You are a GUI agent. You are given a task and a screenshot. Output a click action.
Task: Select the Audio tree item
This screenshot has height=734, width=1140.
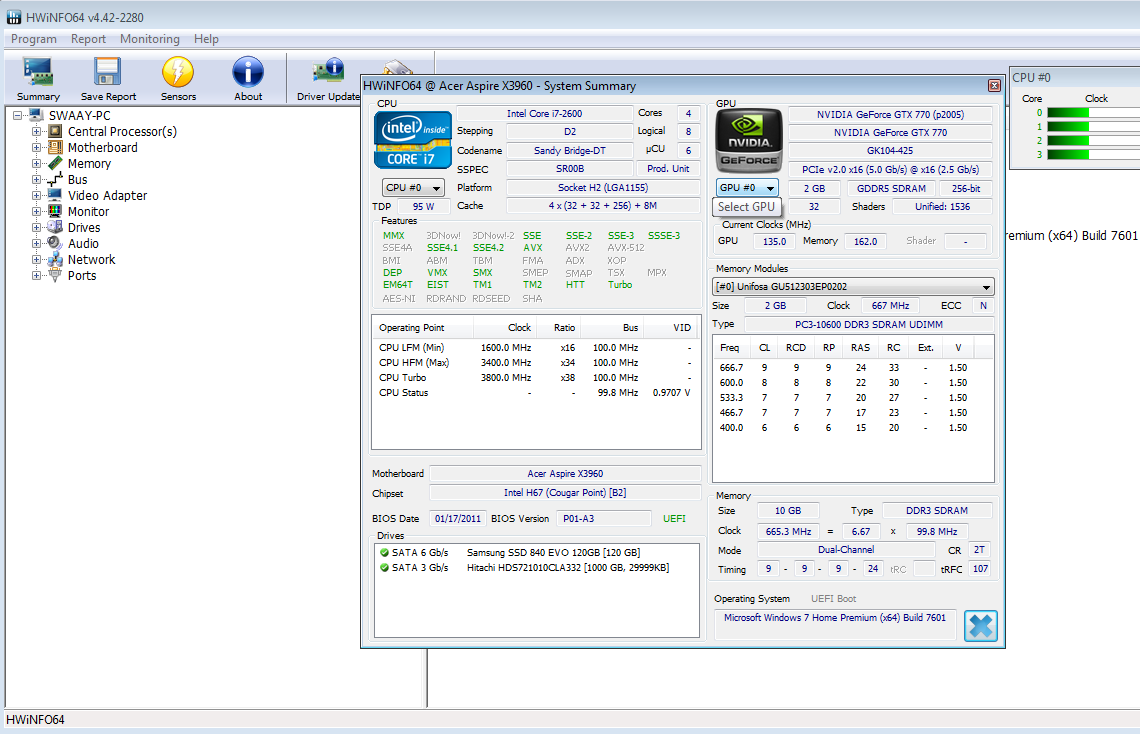tap(84, 243)
